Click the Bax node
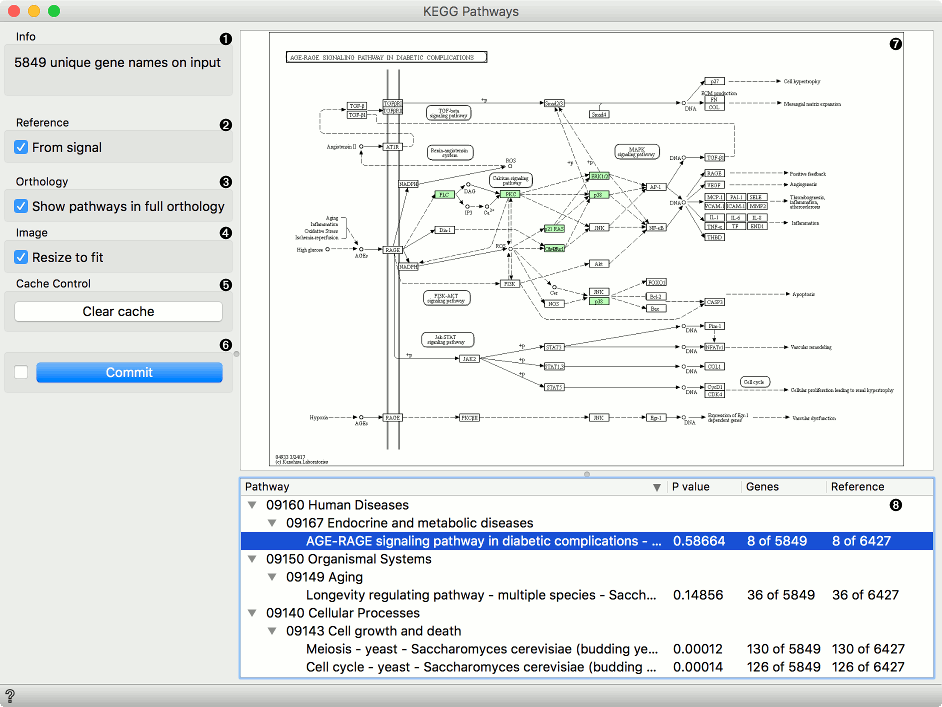942x707 pixels. point(655,309)
